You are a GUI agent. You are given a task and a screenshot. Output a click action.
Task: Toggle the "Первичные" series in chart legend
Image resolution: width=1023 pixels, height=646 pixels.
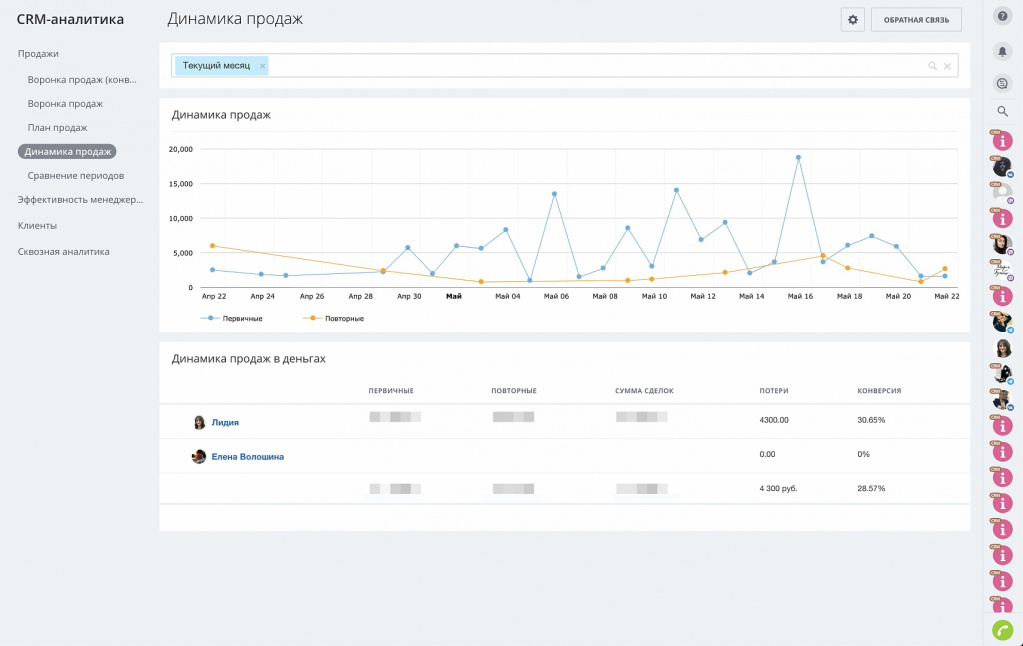[233, 318]
